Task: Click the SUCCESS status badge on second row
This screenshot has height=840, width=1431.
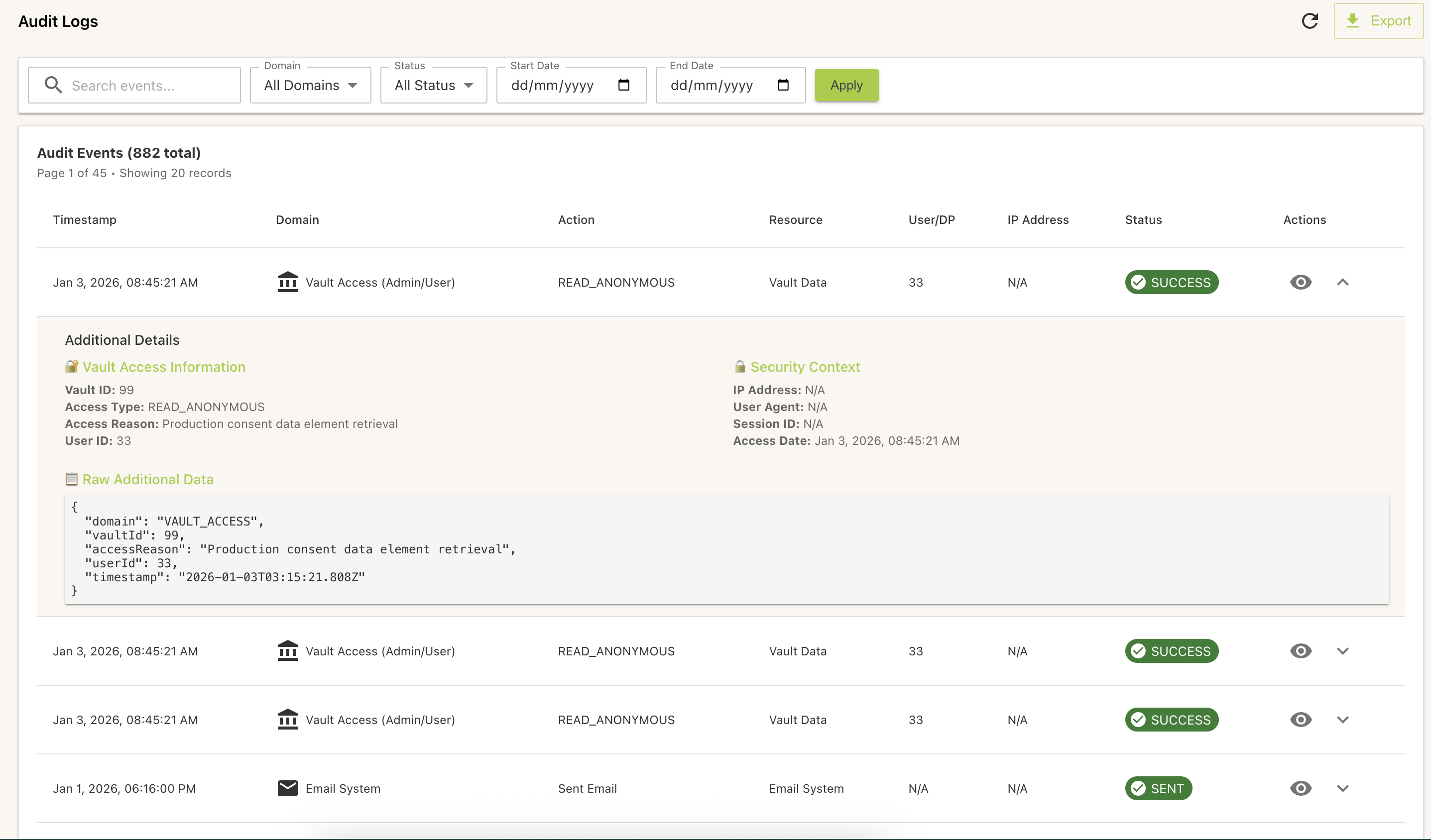Action: (1171, 651)
